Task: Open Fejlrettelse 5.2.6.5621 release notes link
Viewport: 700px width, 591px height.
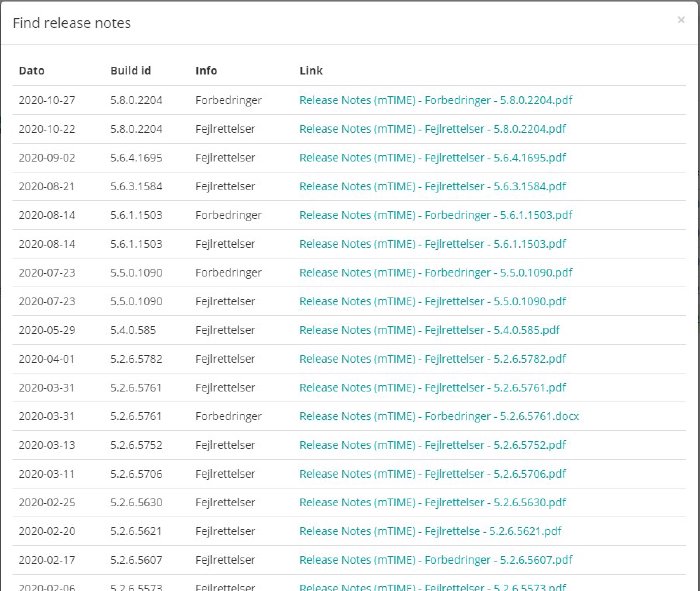Action: point(430,531)
